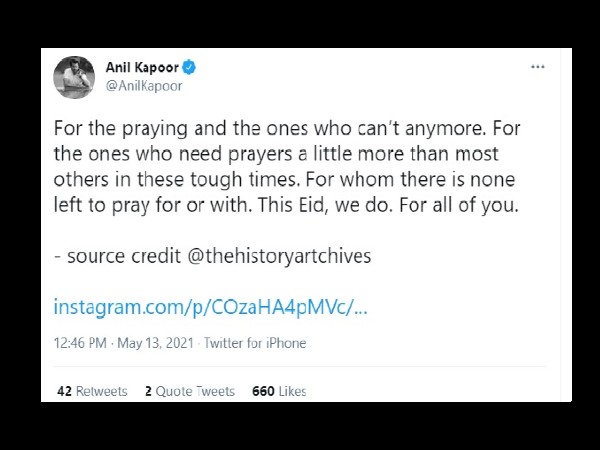Open Anil Kapoor's profile picture
This screenshot has height=450, width=600.
coord(74,77)
